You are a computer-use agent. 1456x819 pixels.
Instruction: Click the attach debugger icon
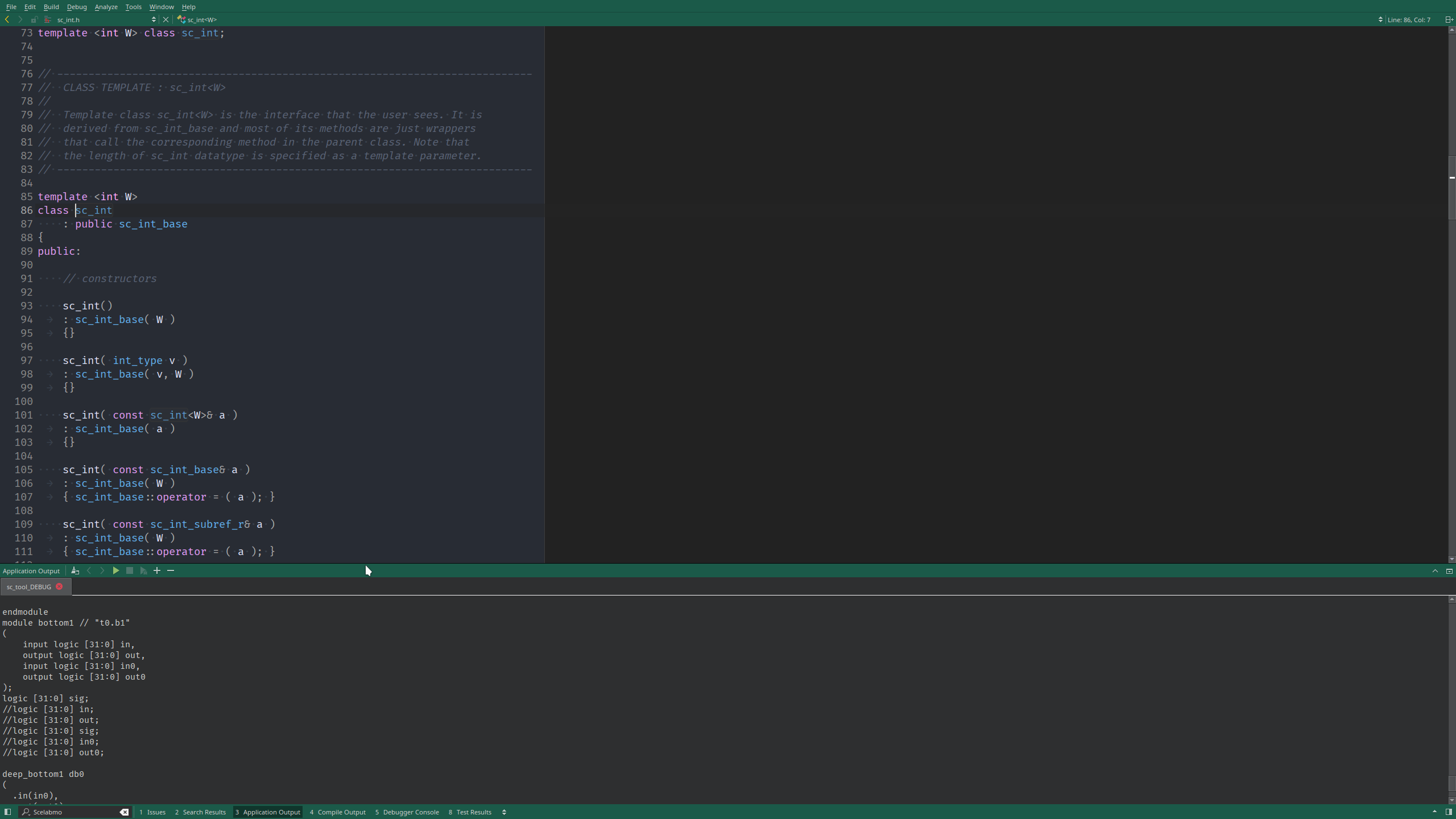(143, 570)
